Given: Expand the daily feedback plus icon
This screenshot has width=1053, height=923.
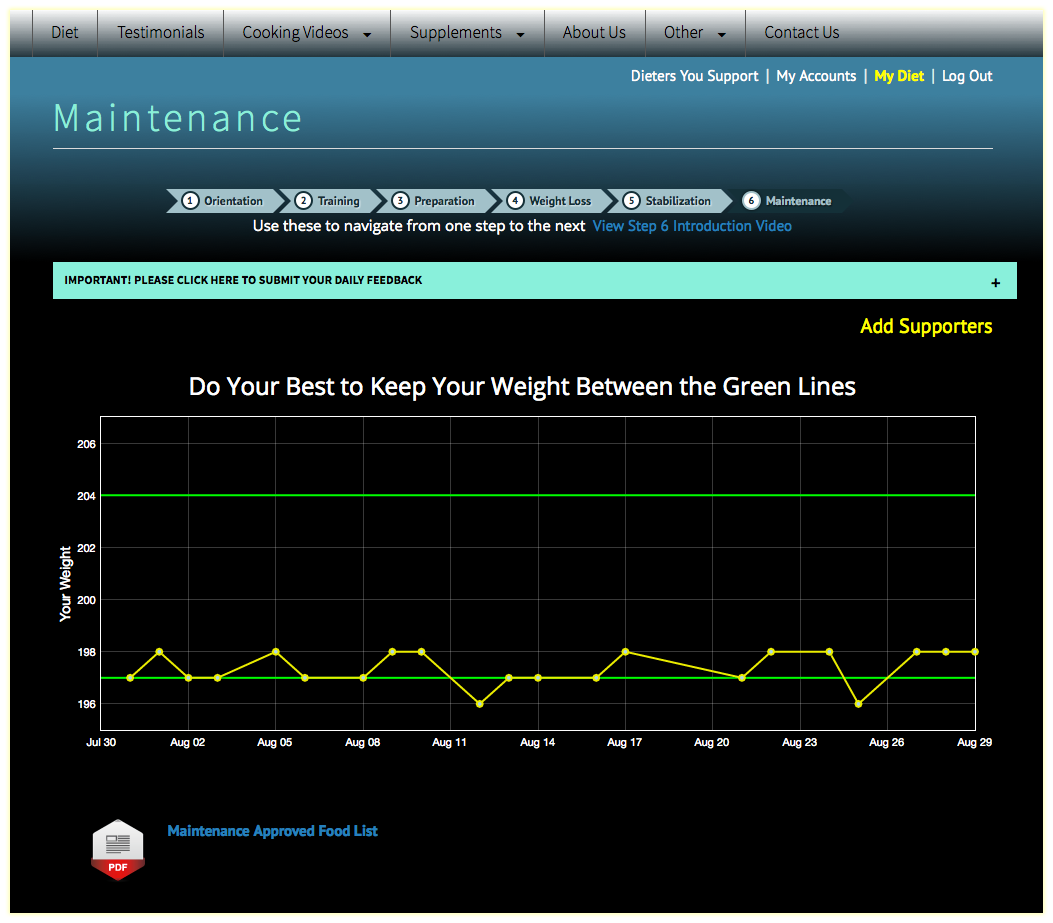Looking at the screenshot, I should tap(995, 283).
